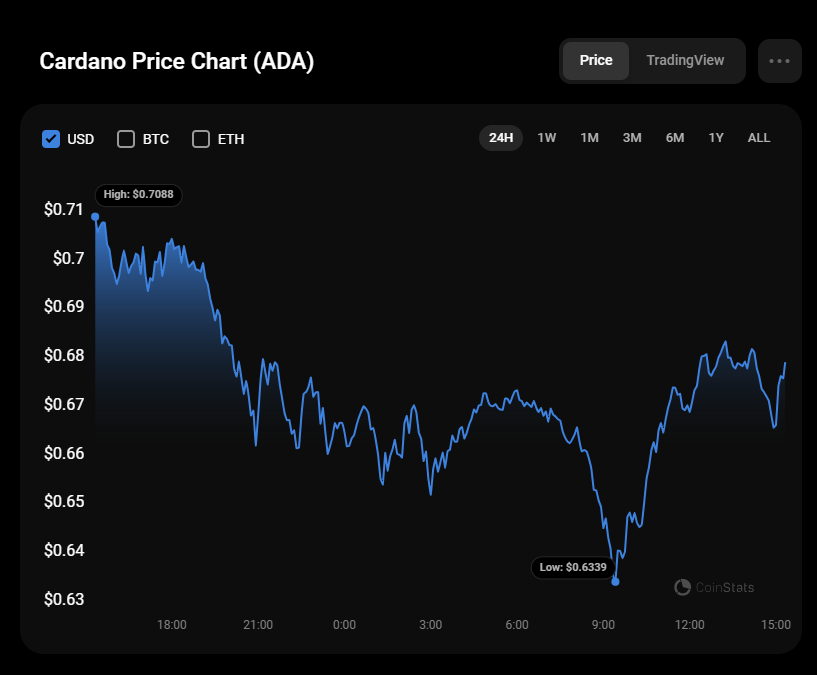This screenshot has width=817, height=675.
Task: Open the three-dots more options menu
Action: click(x=780, y=61)
